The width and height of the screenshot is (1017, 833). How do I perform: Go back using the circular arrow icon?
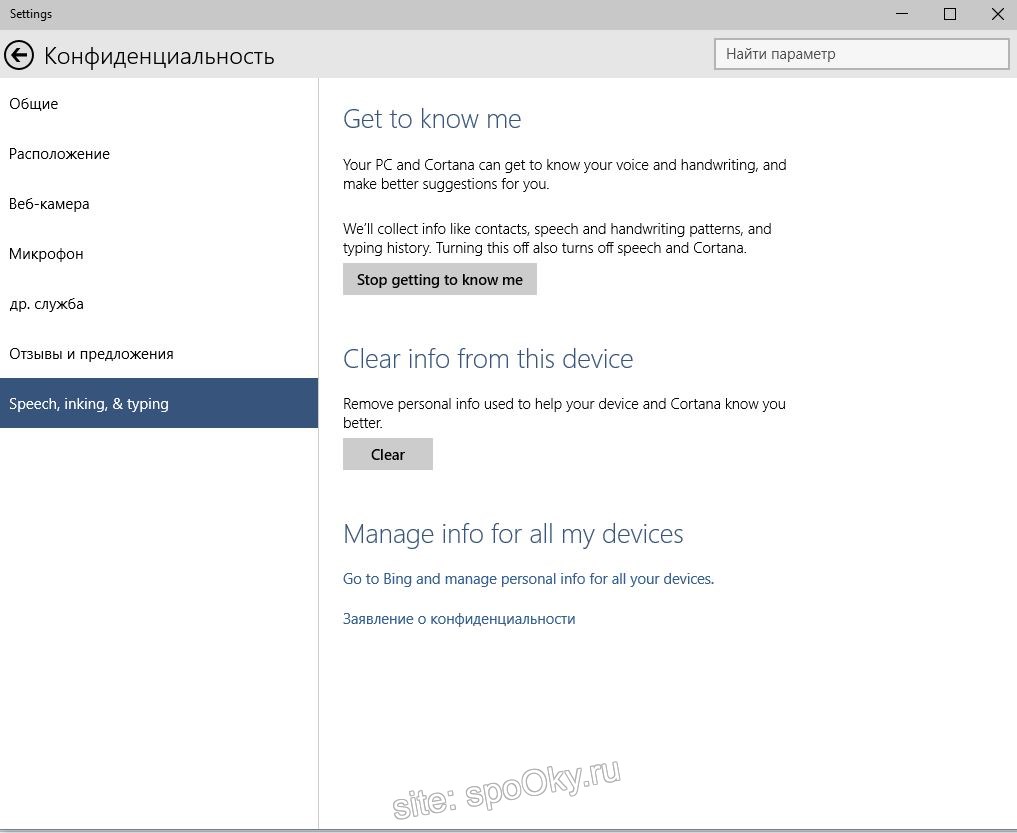click(x=19, y=55)
